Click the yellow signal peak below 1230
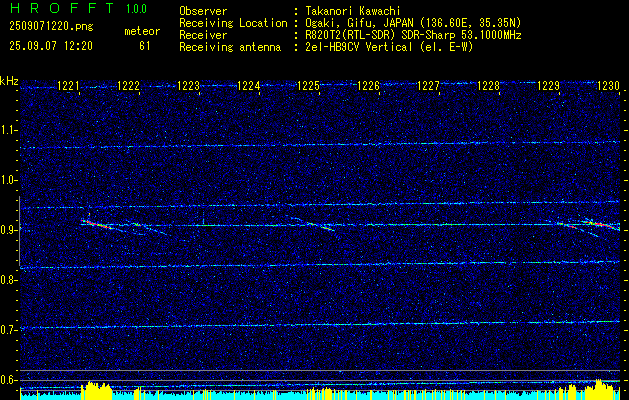 point(600,389)
